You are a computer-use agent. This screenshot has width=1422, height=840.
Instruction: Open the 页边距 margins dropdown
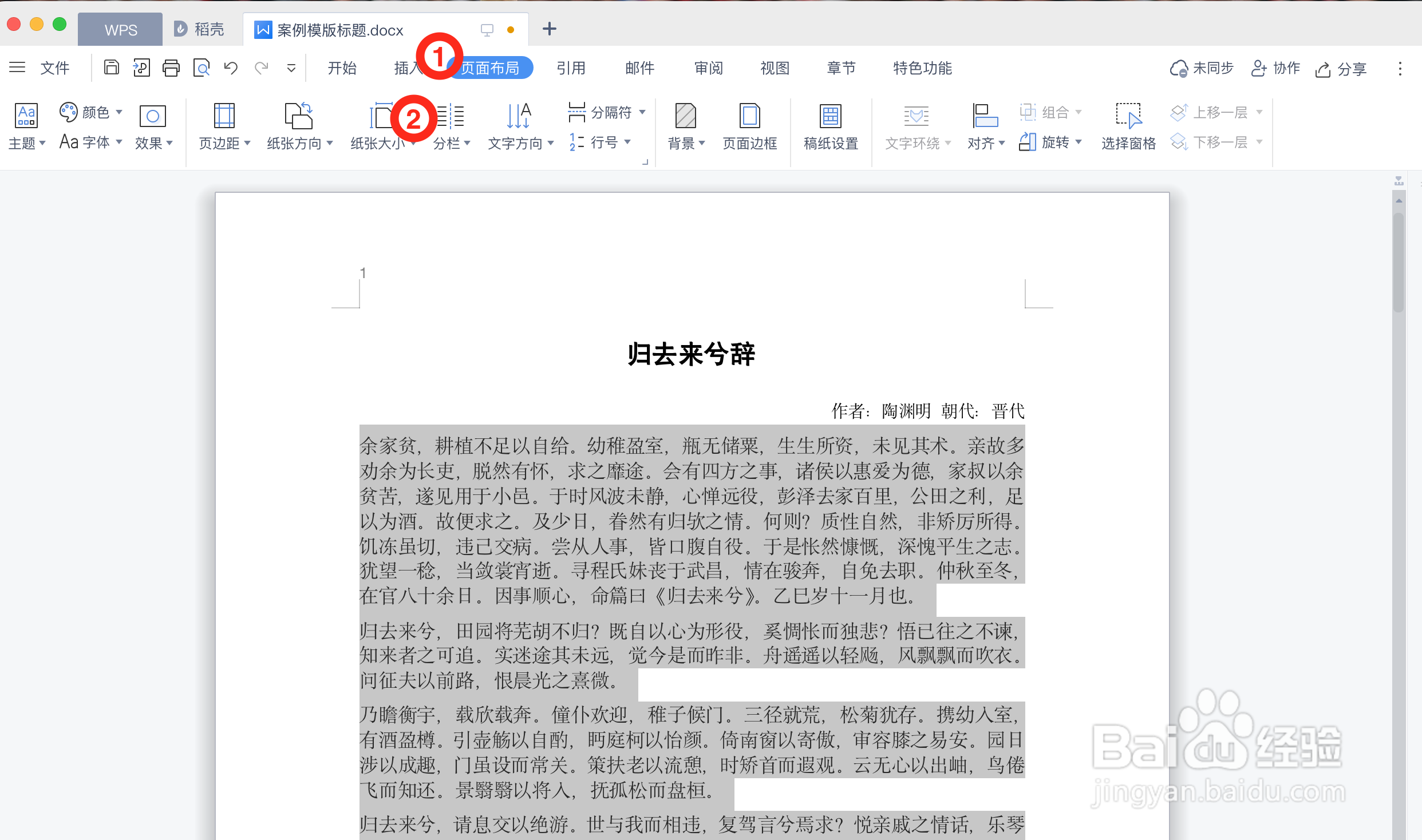tap(224, 126)
